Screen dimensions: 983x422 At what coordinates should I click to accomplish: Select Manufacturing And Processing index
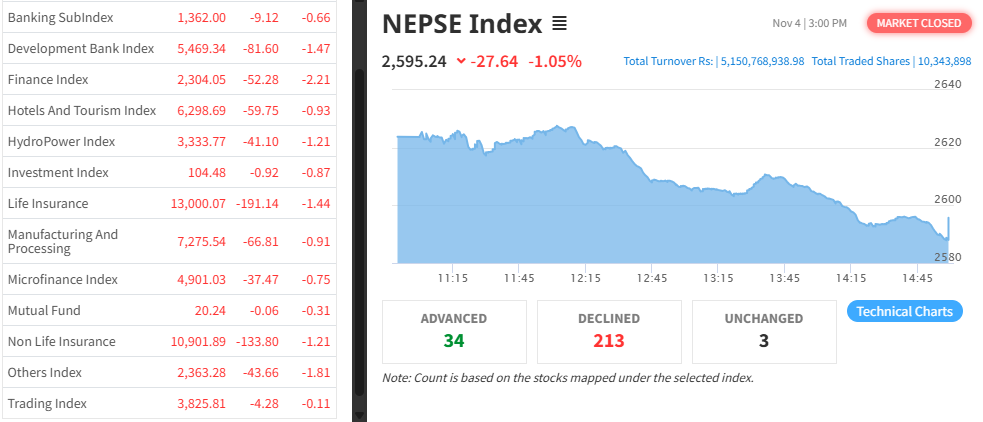(63, 241)
